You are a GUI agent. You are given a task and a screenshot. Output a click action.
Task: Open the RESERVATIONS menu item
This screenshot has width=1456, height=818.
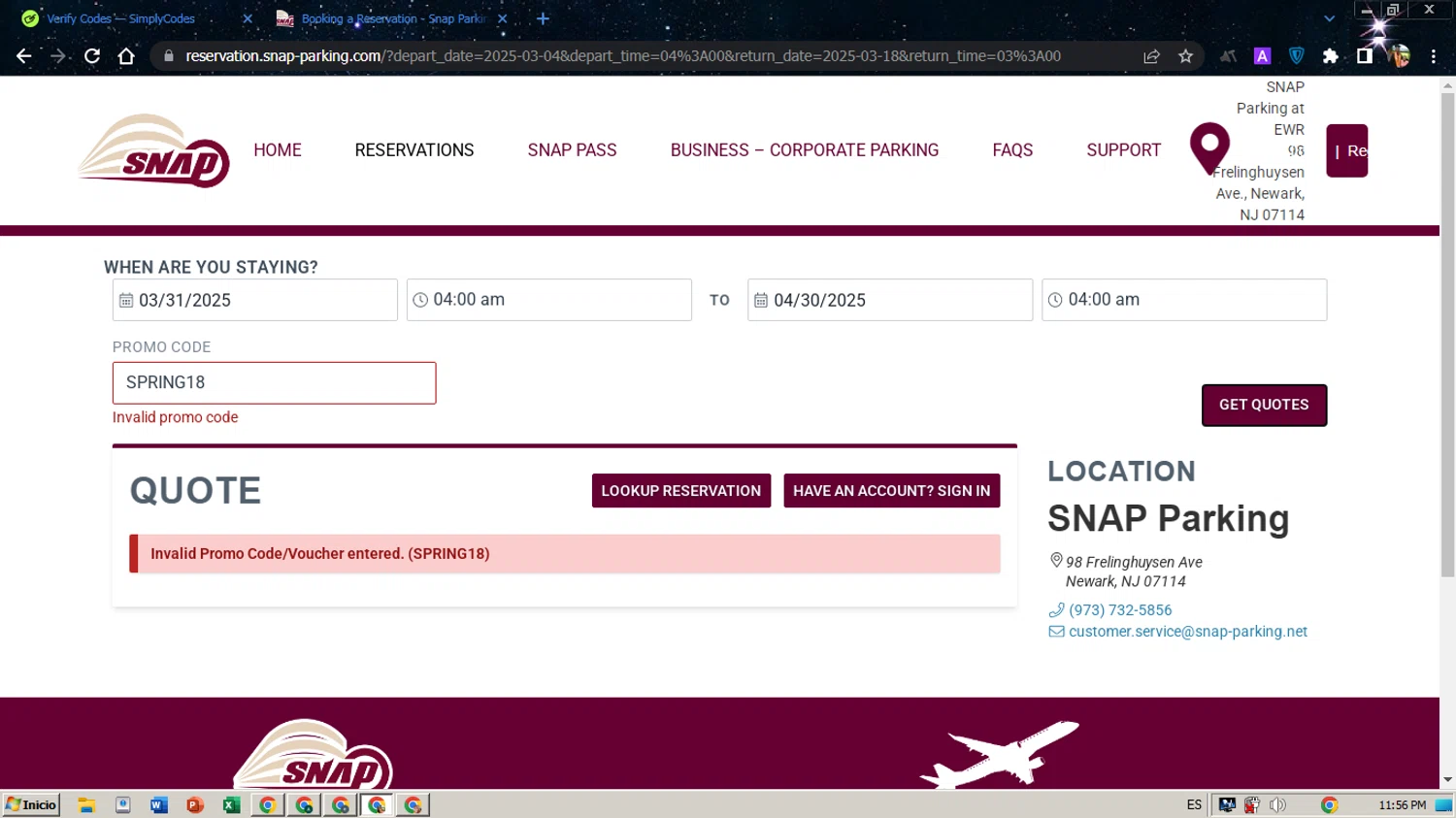[414, 150]
